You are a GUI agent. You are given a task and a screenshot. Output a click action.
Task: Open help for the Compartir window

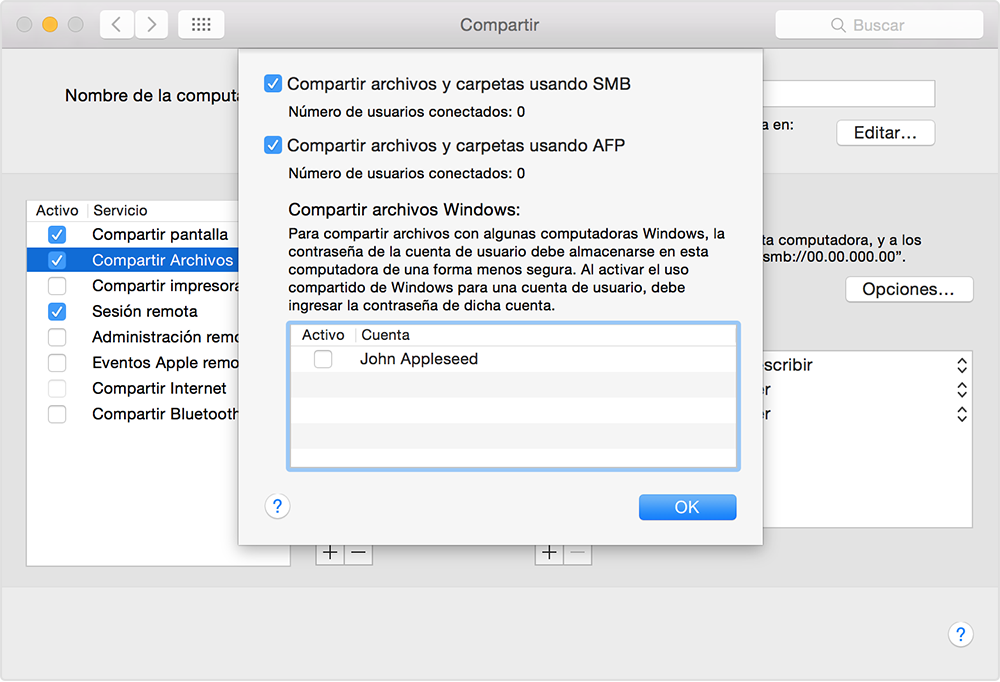pos(960,634)
